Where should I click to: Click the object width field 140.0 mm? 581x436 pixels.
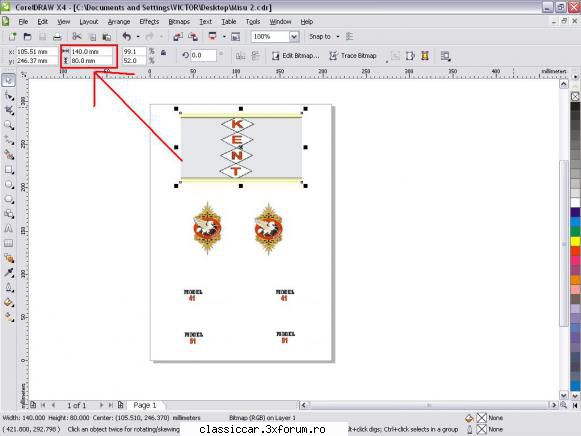point(91,51)
